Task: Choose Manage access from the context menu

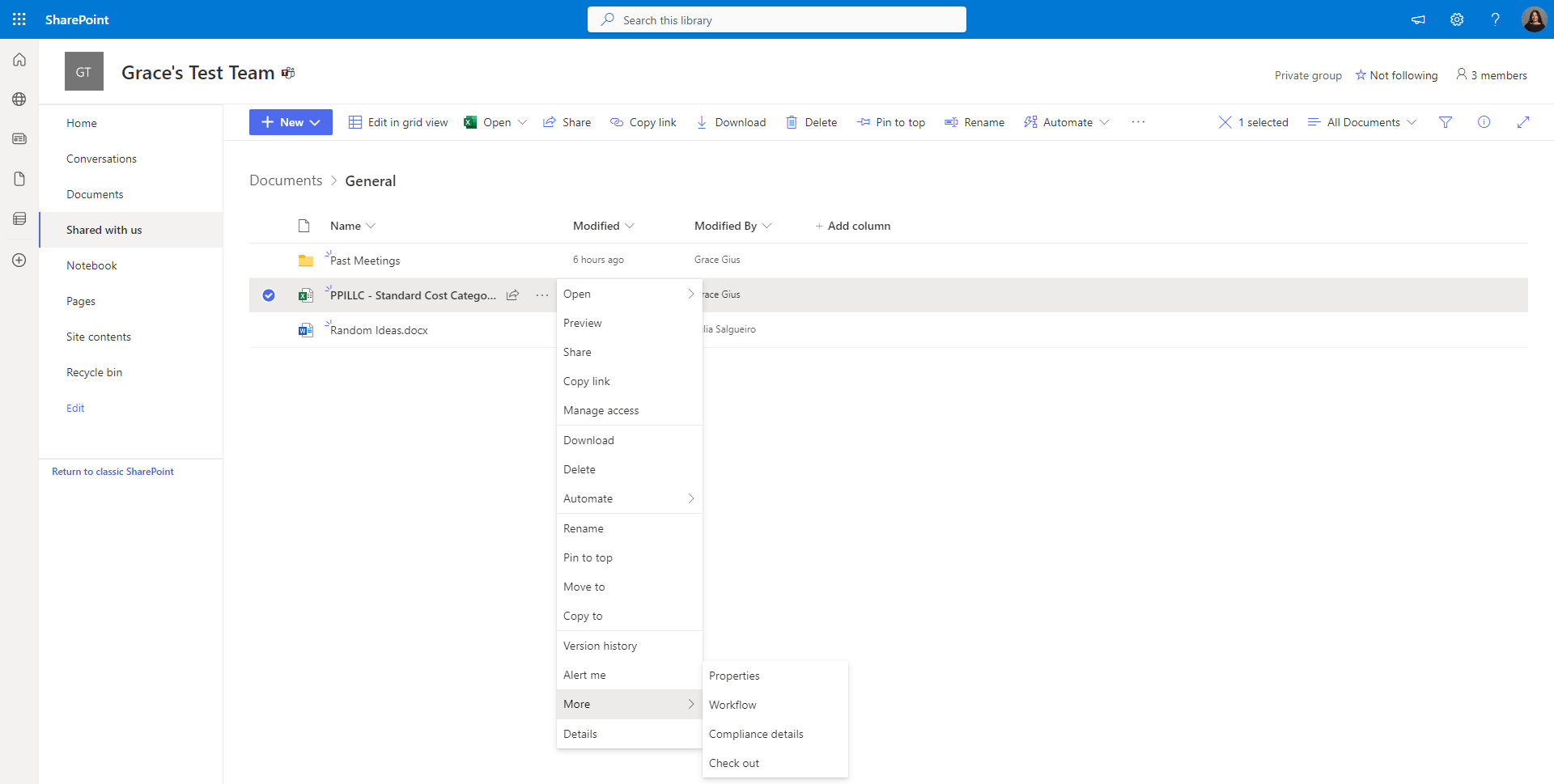Action: pyautogui.click(x=630, y=410)
